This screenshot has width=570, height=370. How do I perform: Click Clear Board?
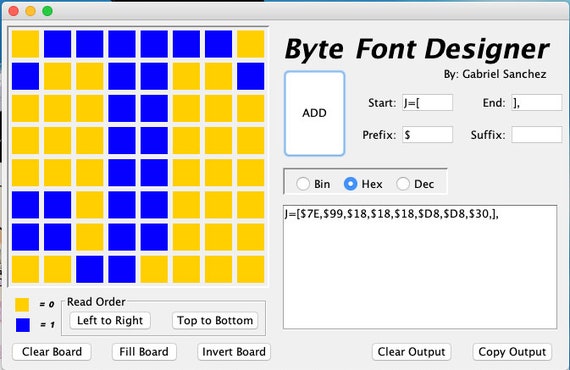click(x=52, y=352)
